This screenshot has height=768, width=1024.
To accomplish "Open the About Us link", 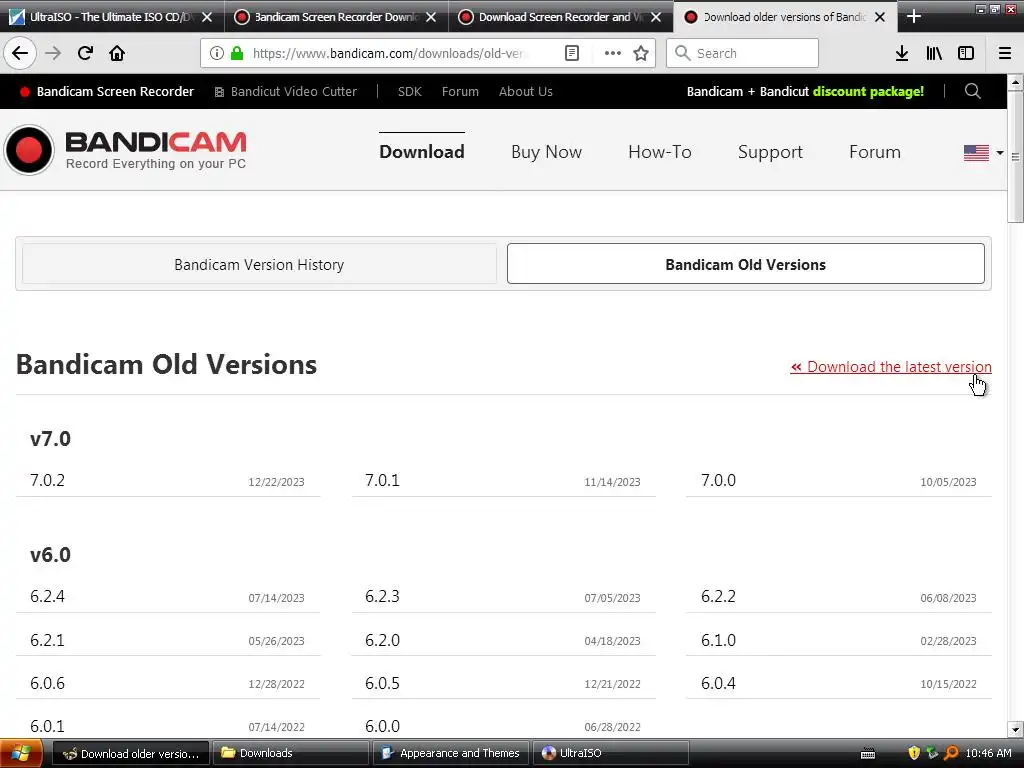I will 526,91.
